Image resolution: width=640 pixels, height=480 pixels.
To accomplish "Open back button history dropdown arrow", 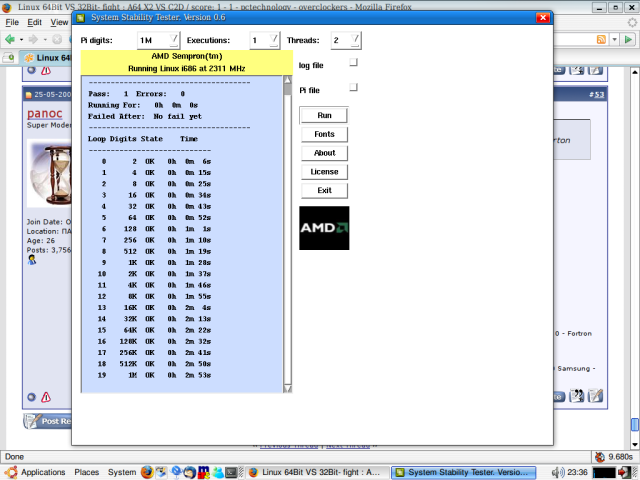I will pyautogui.click(x=21, y=40).
